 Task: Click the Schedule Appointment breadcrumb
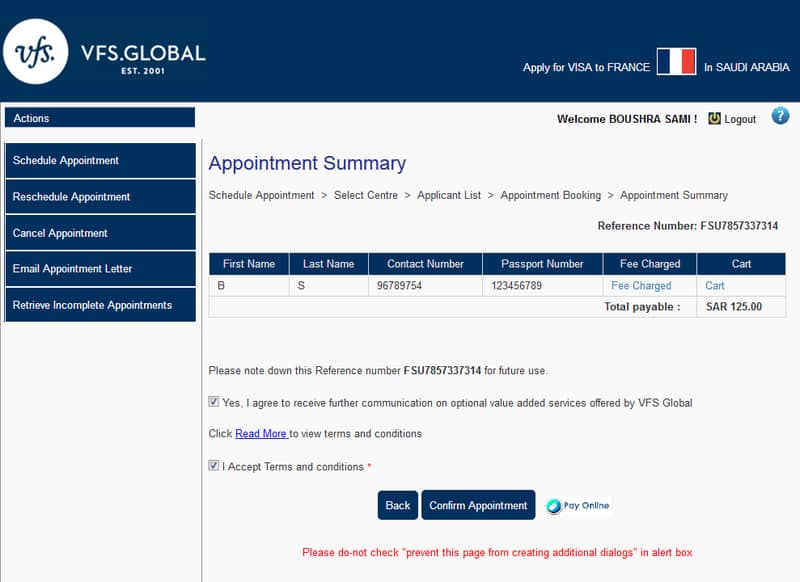pyautogui.click(x=262, y=195)
